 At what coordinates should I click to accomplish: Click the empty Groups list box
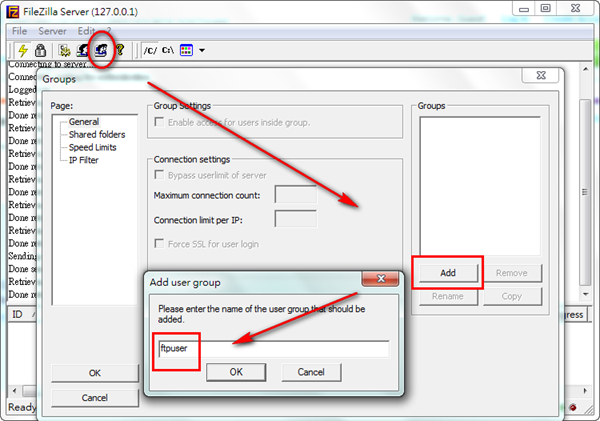tap(480, 186)
